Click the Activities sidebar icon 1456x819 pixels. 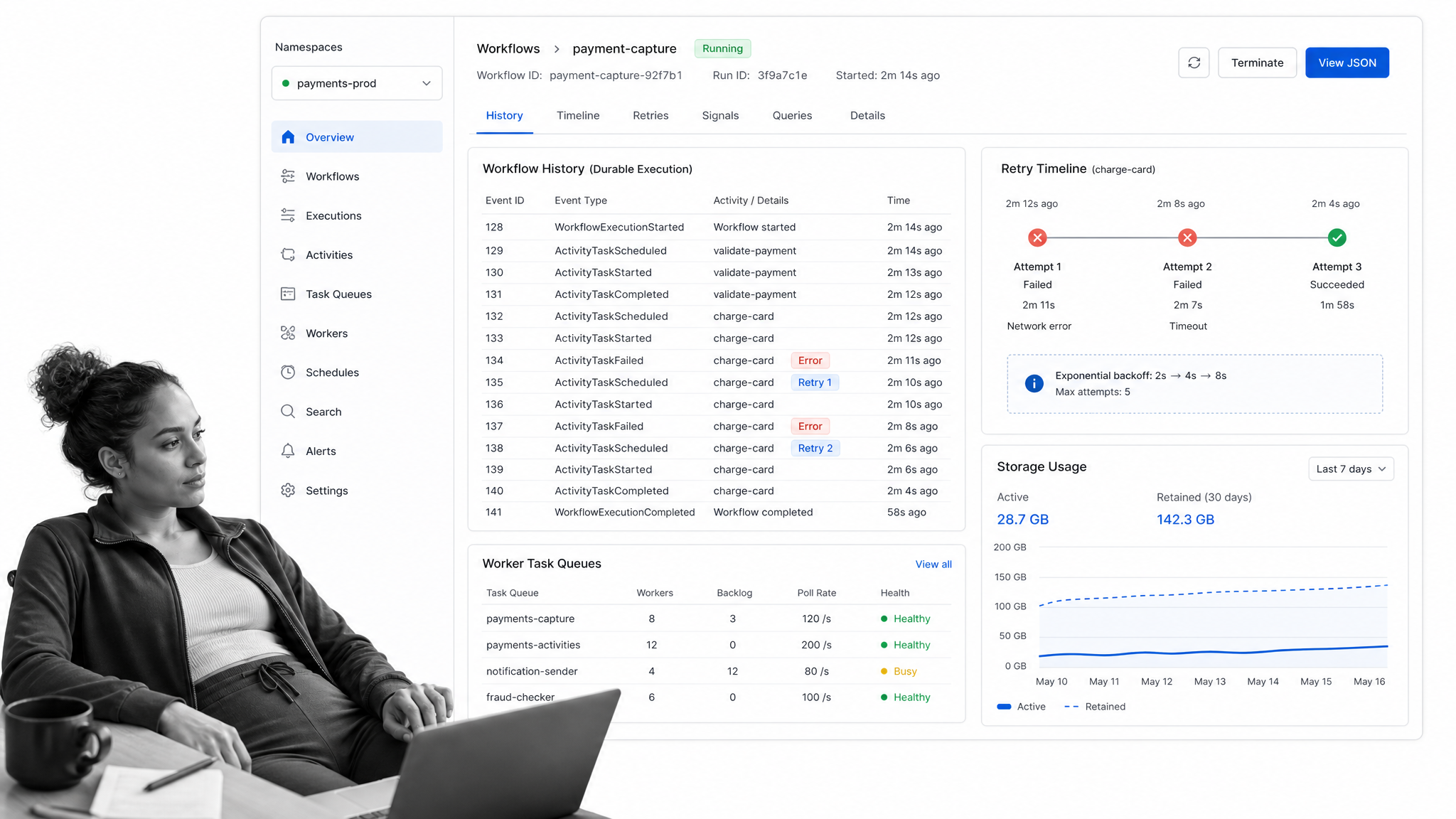point(288,255)
